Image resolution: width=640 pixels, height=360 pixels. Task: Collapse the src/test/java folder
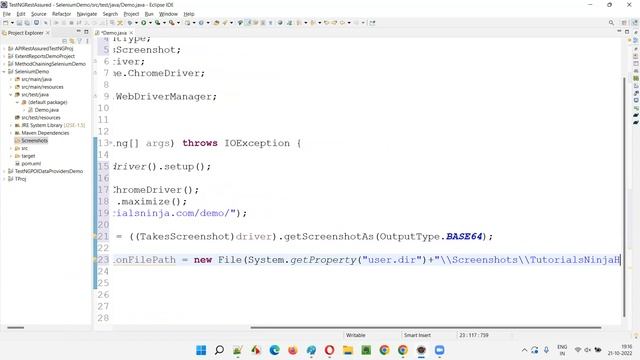coord(11,95)
